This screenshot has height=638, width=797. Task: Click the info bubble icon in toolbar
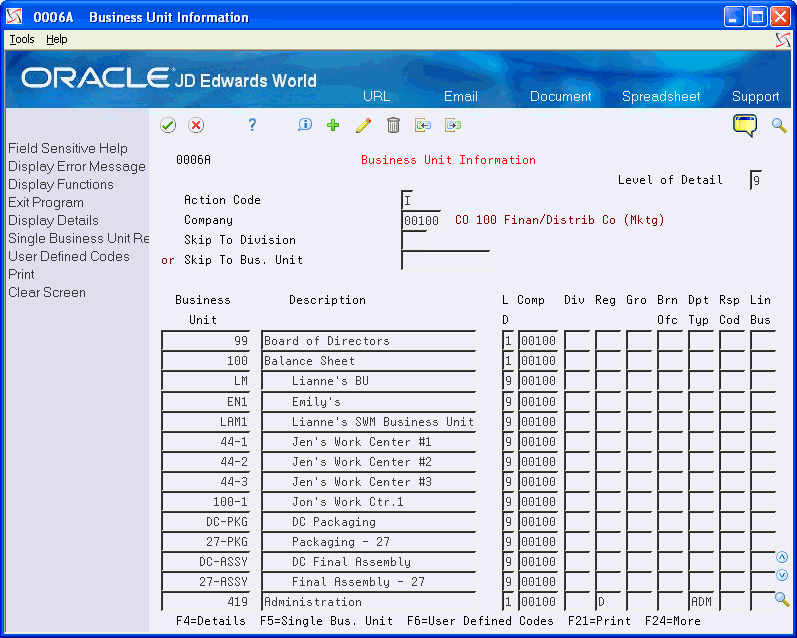pos(305,125)
